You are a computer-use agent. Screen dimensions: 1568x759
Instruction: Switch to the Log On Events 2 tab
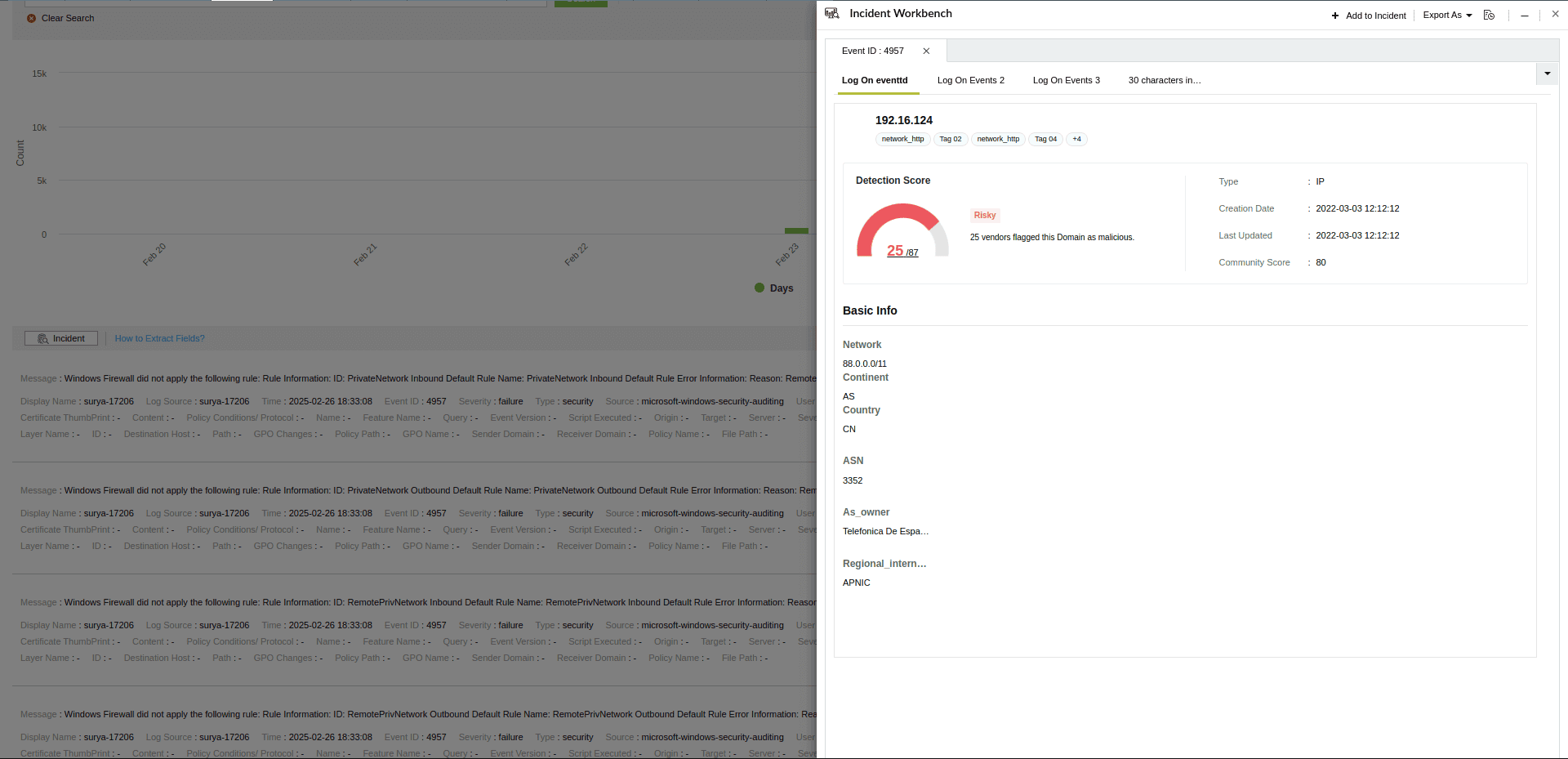(x=971, y=80)
